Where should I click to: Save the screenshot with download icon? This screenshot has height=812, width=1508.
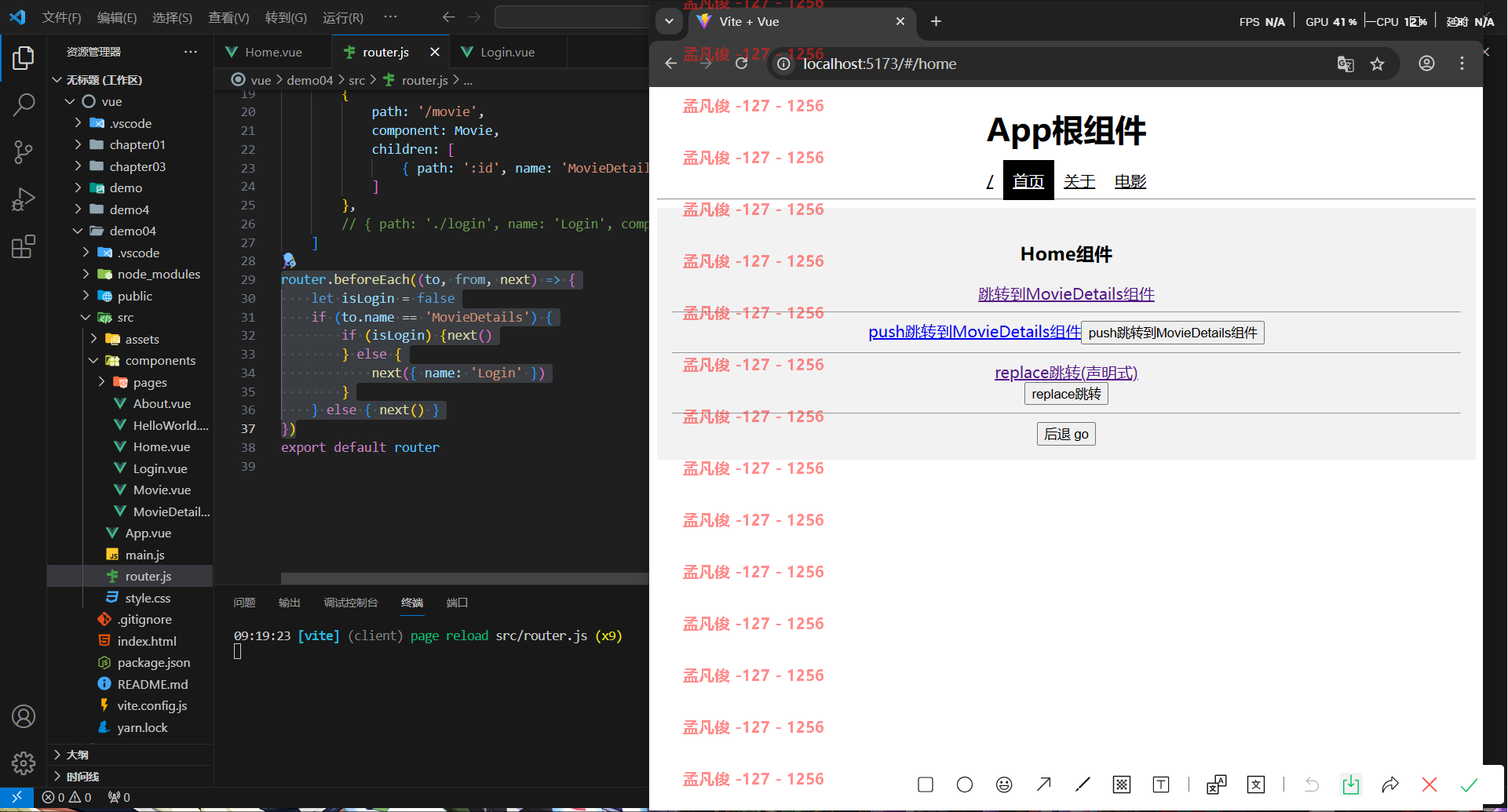pos(1351,785)
